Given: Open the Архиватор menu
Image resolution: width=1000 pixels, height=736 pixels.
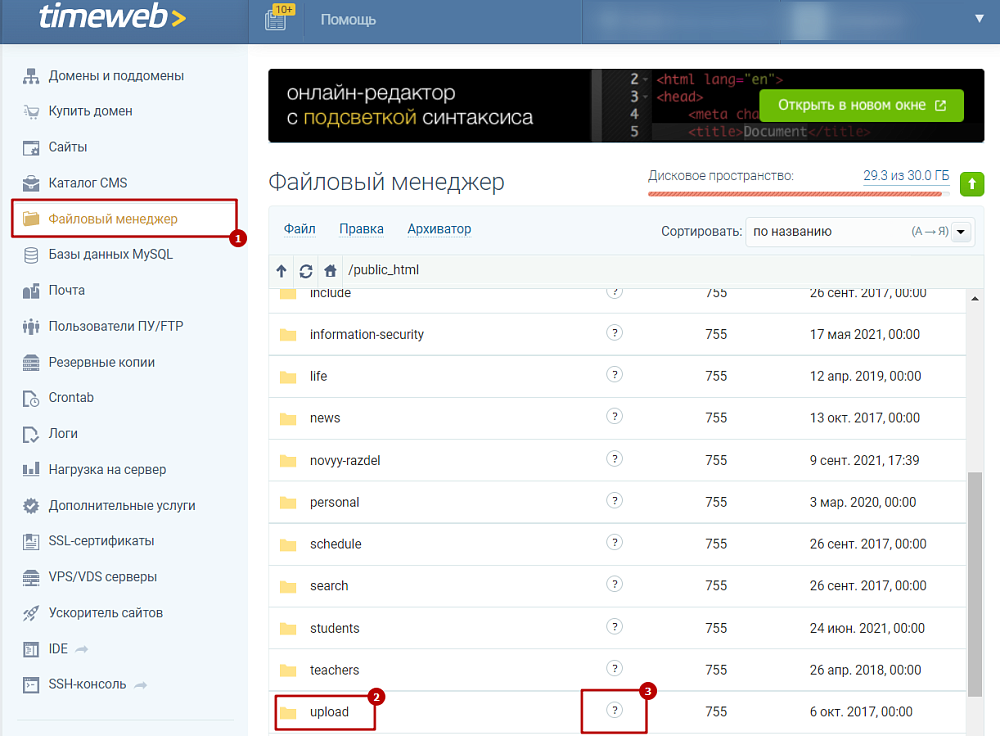Looking at the screenshot, I should pos(439,229).
